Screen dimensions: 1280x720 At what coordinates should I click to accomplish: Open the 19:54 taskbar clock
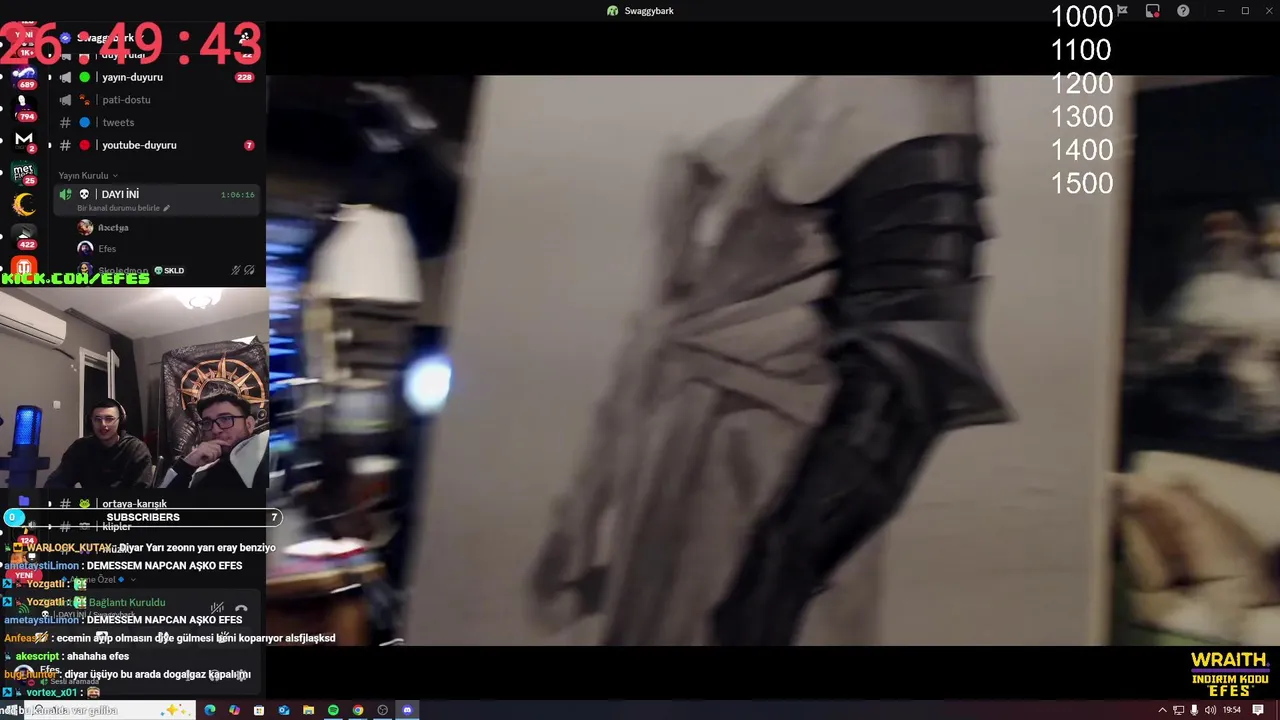click(1233, 710)
